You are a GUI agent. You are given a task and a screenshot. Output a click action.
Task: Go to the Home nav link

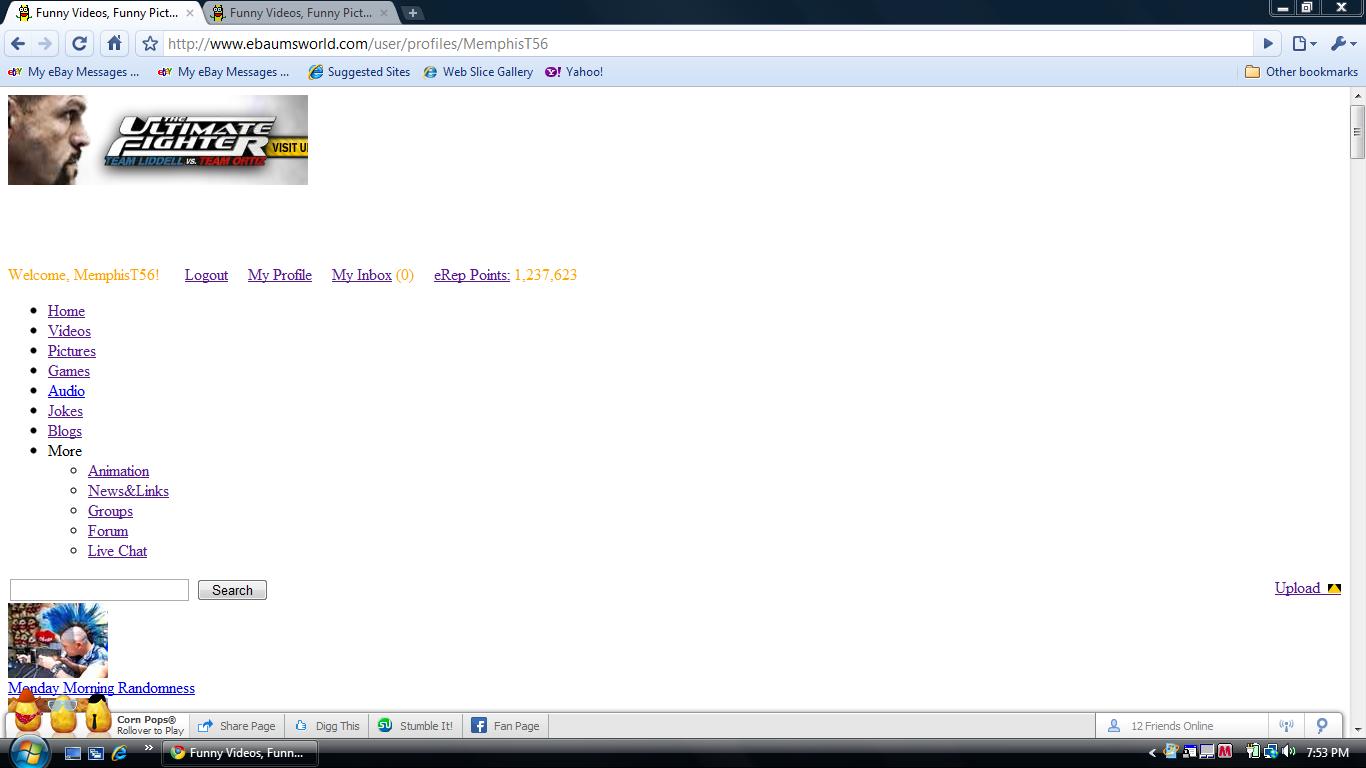[66, 311]
